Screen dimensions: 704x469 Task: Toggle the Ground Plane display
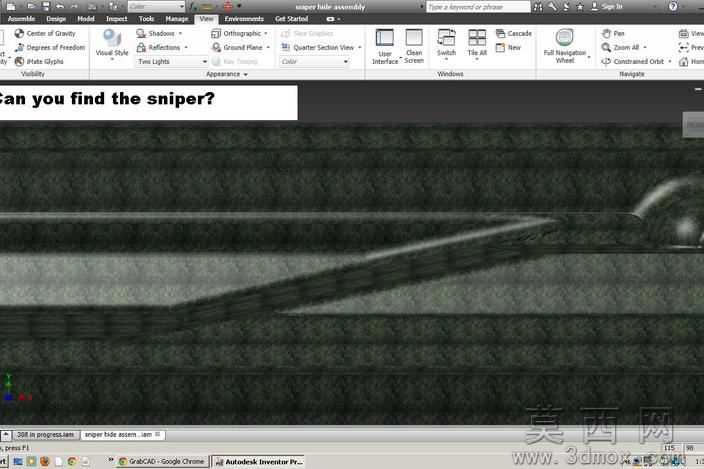coord(237,47)
